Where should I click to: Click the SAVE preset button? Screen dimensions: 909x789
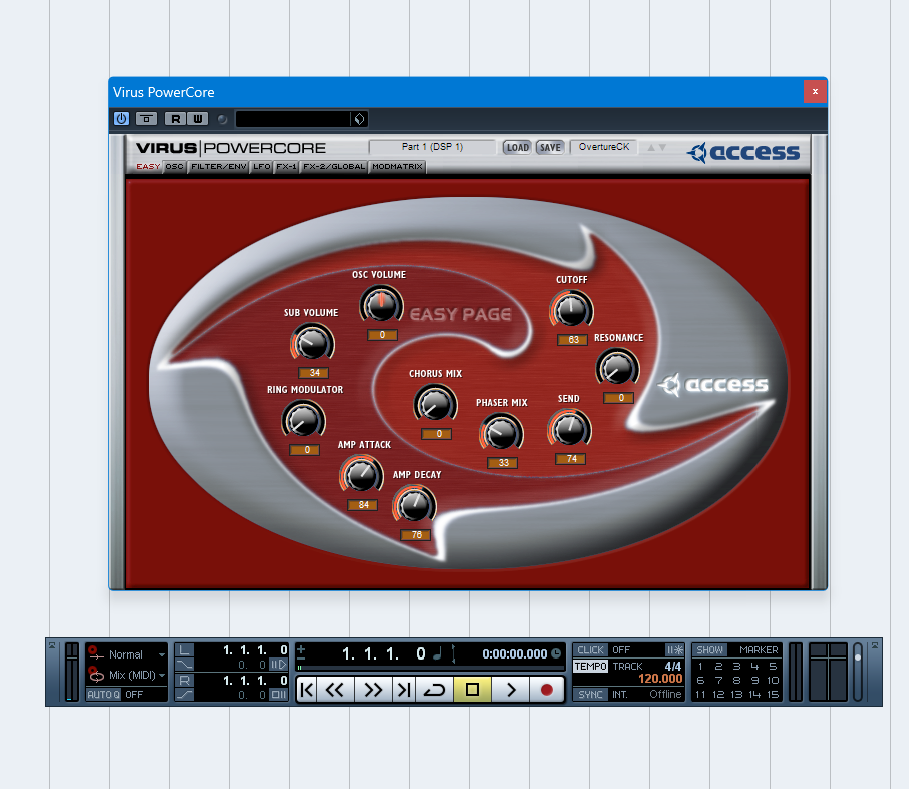pyautogui.click(x=550, y=147)
